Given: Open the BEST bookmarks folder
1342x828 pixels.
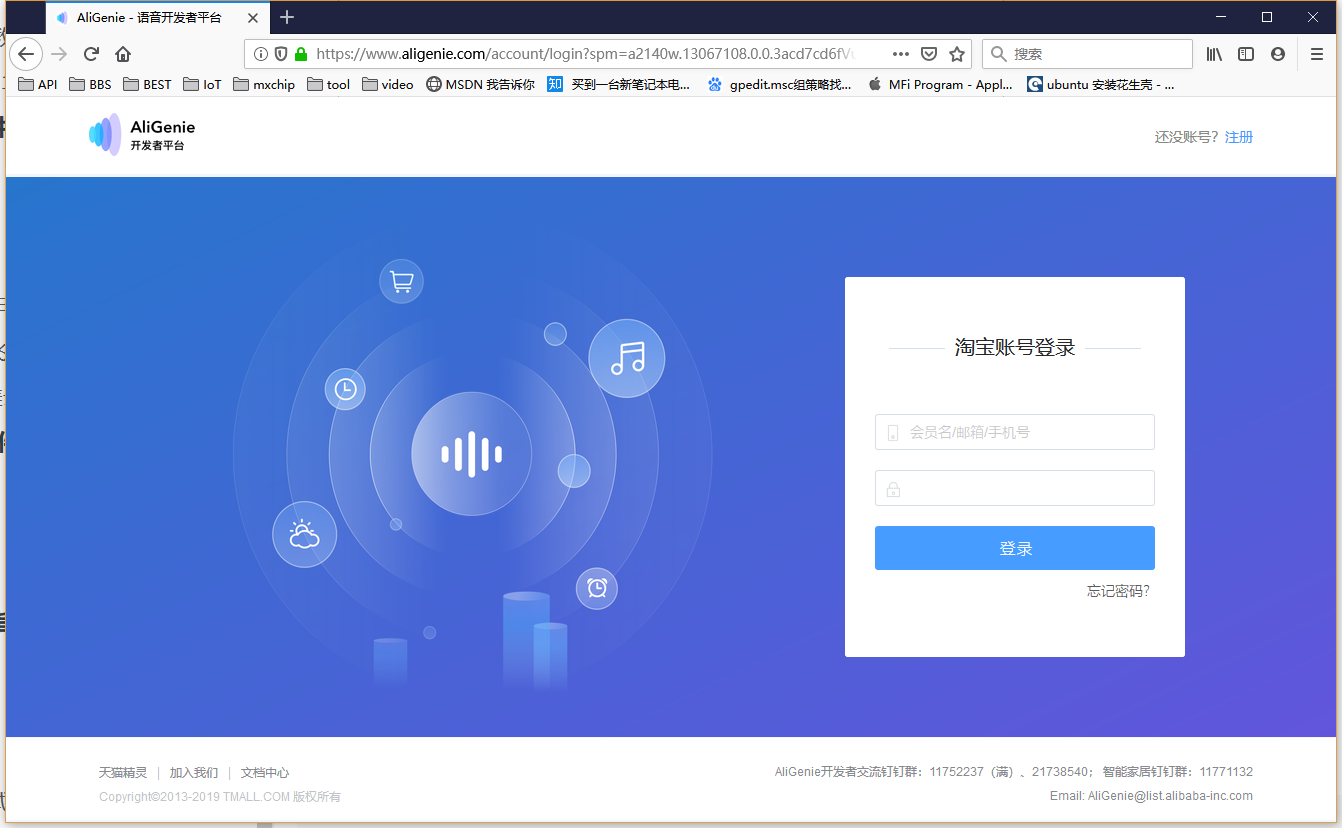Looking at the screenshot, I should [148, 84].
